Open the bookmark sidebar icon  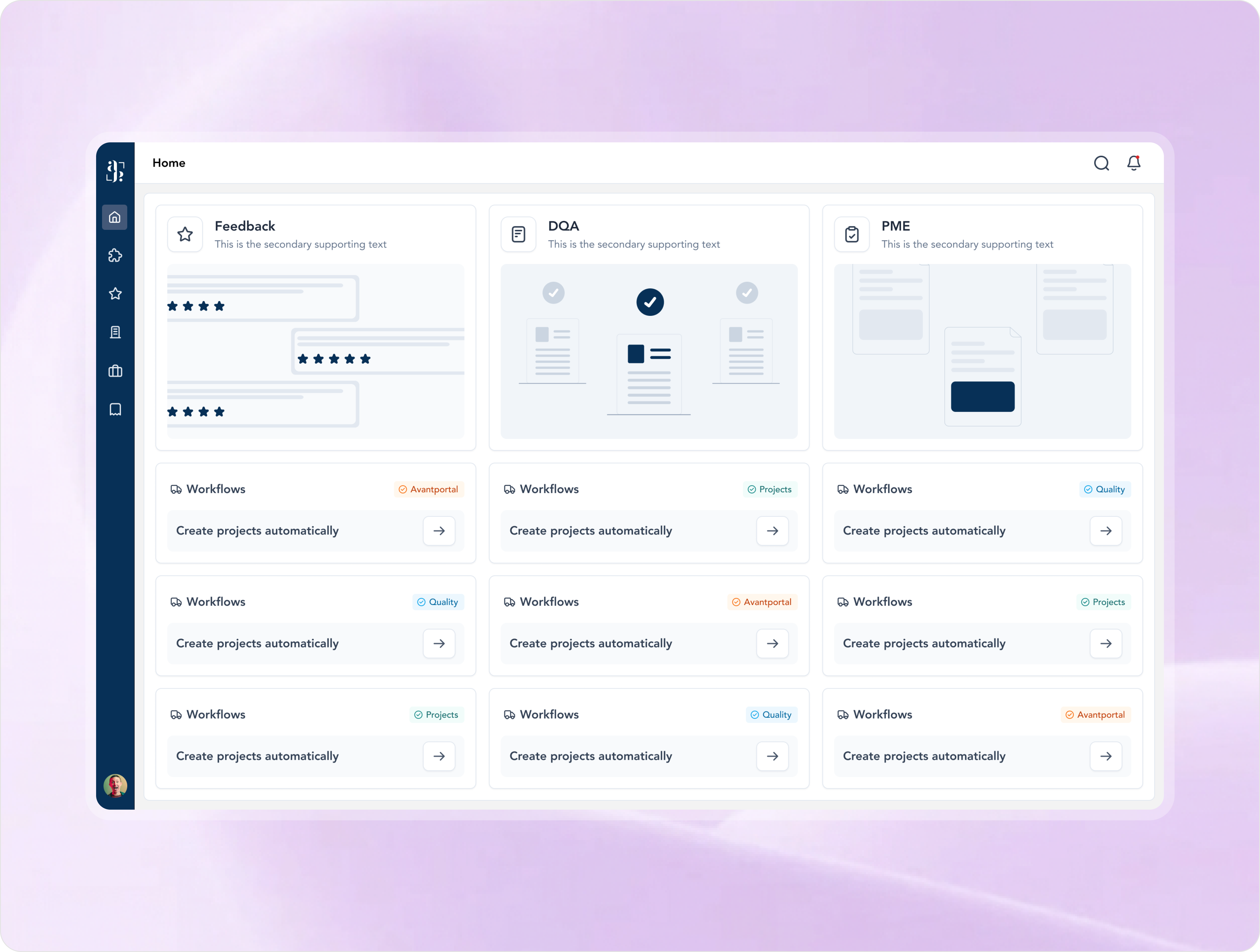115,409
